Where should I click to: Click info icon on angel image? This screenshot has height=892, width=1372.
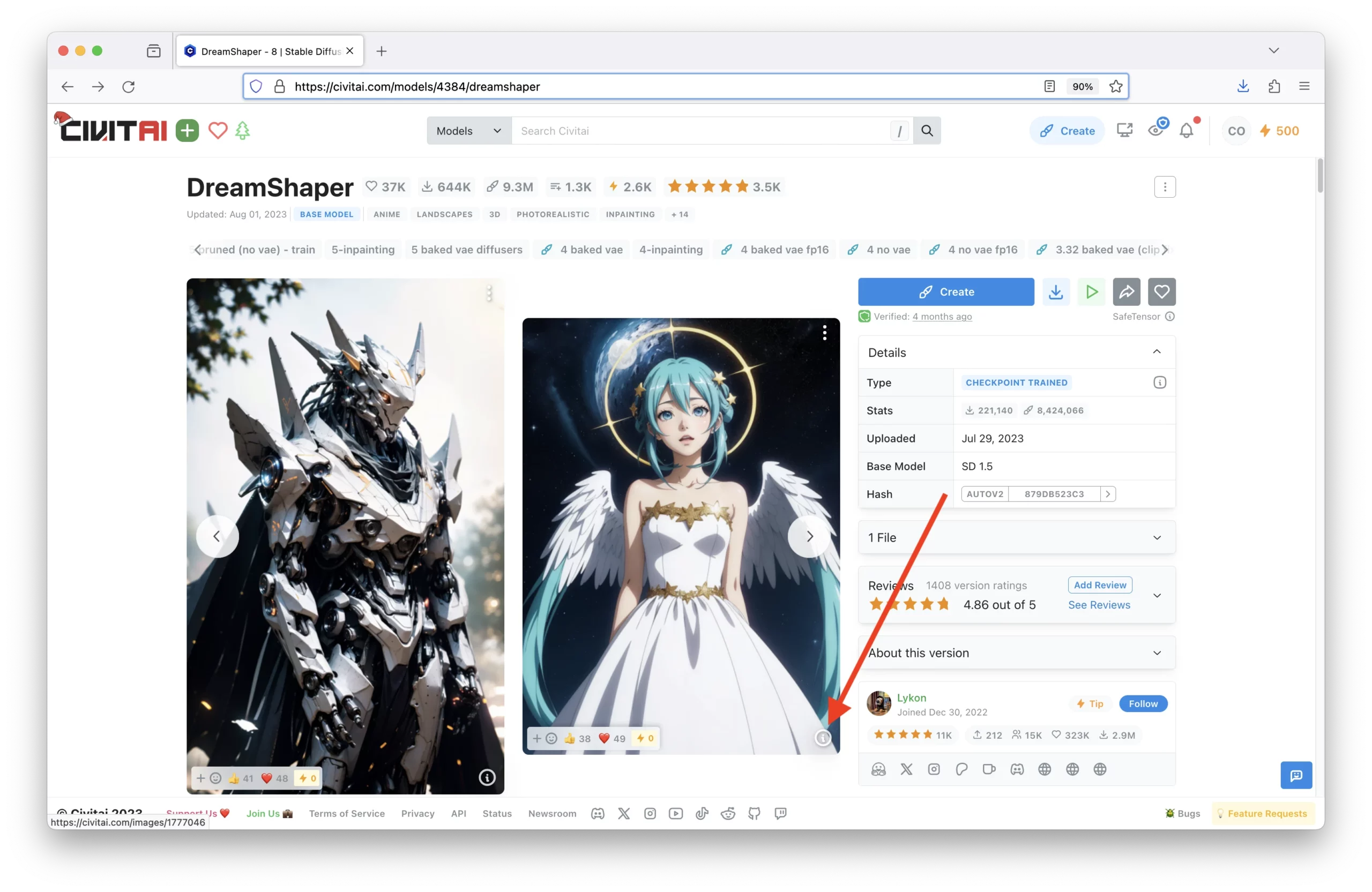823,738
